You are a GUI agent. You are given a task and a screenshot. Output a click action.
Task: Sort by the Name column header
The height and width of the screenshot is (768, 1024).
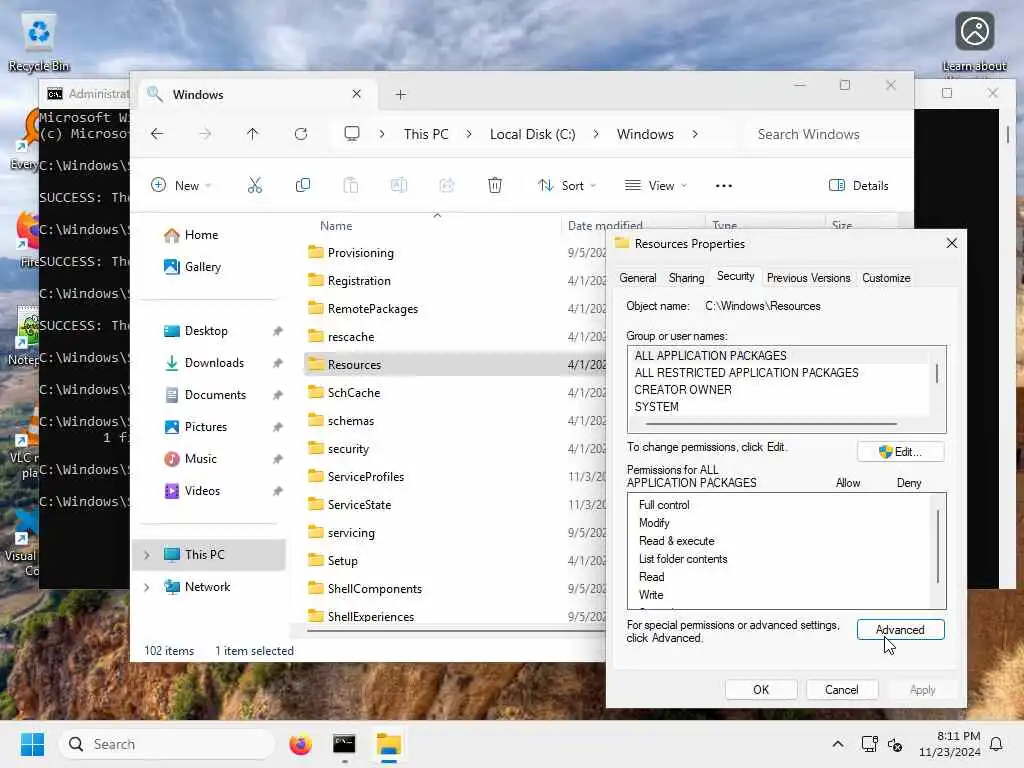tap(336, 226)
